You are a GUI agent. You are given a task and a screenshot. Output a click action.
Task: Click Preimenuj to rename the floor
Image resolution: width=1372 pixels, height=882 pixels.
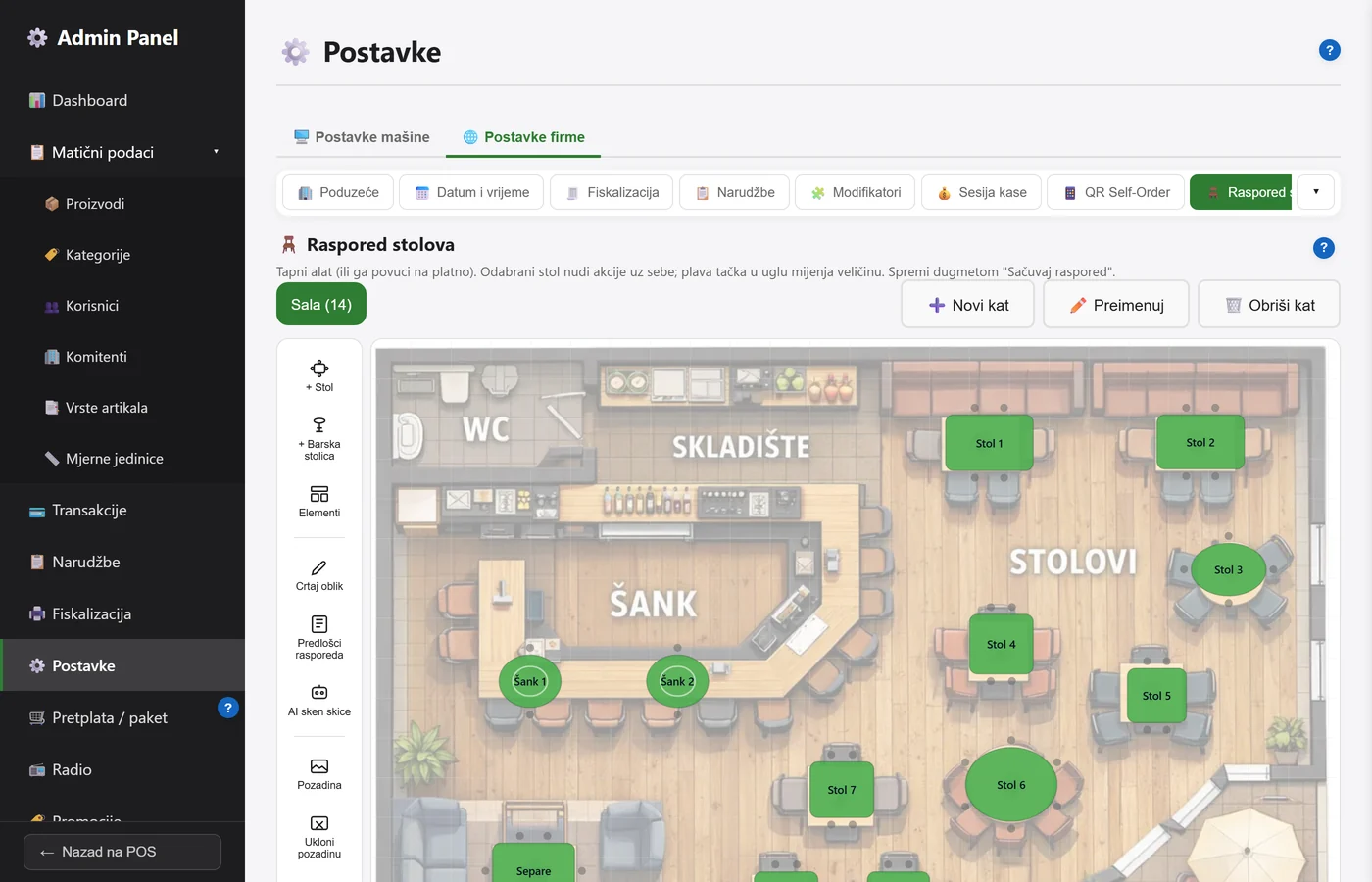[1116, 305]
